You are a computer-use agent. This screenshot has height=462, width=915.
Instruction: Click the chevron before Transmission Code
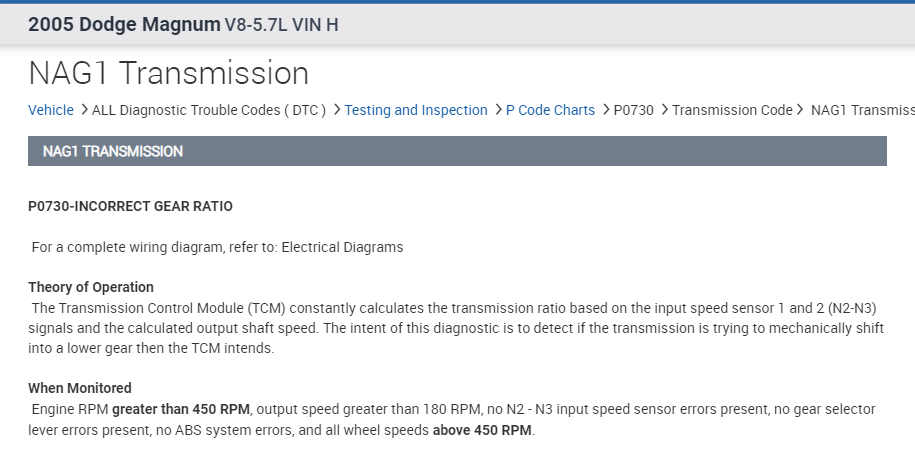pyautogui.click(x=664, y=110)
